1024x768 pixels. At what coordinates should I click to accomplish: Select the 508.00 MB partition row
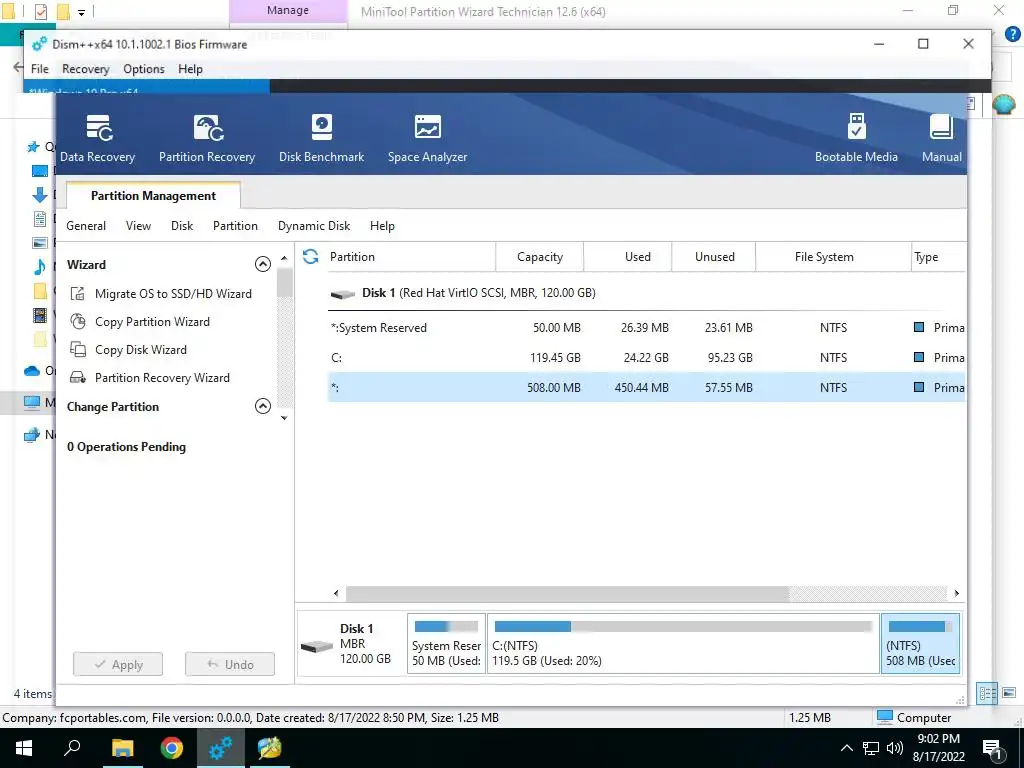pos(646,387)
